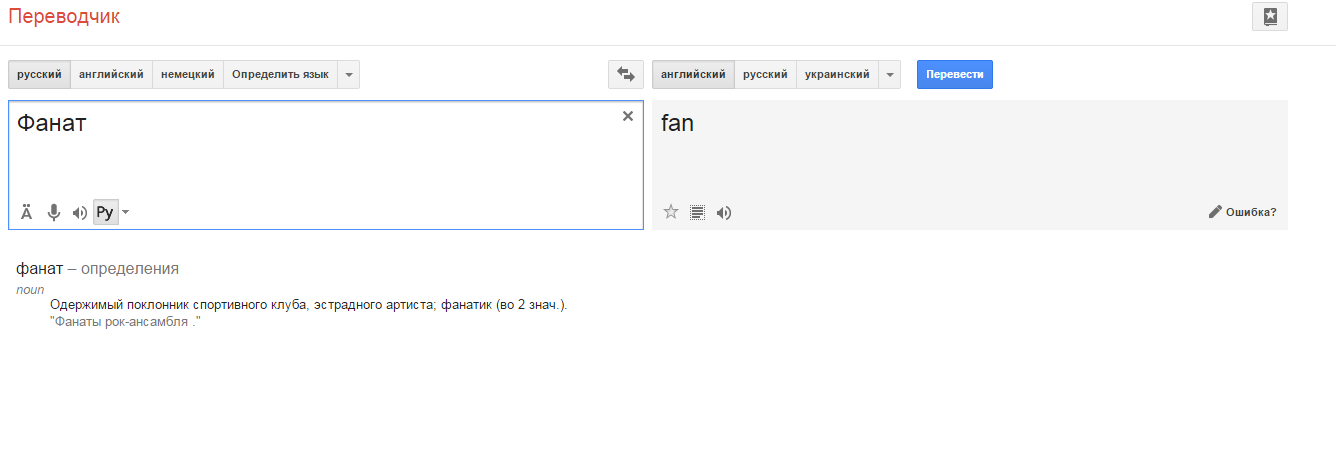Swap source and target languages
Screen dimensions: 1336x466
626,74
